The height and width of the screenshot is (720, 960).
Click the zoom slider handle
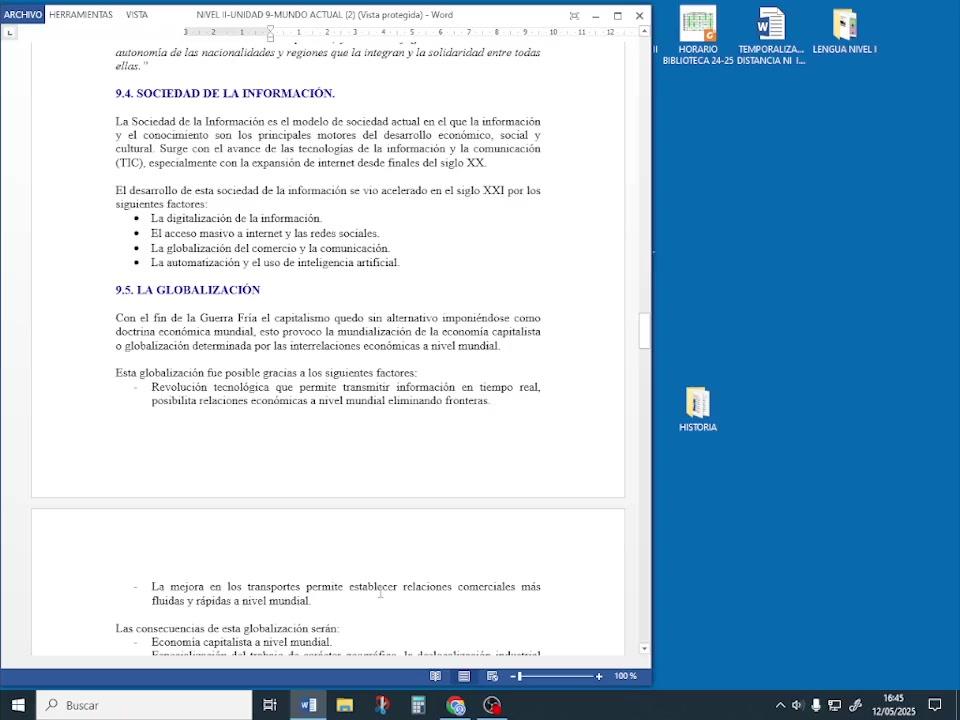[x=520, y=677]
